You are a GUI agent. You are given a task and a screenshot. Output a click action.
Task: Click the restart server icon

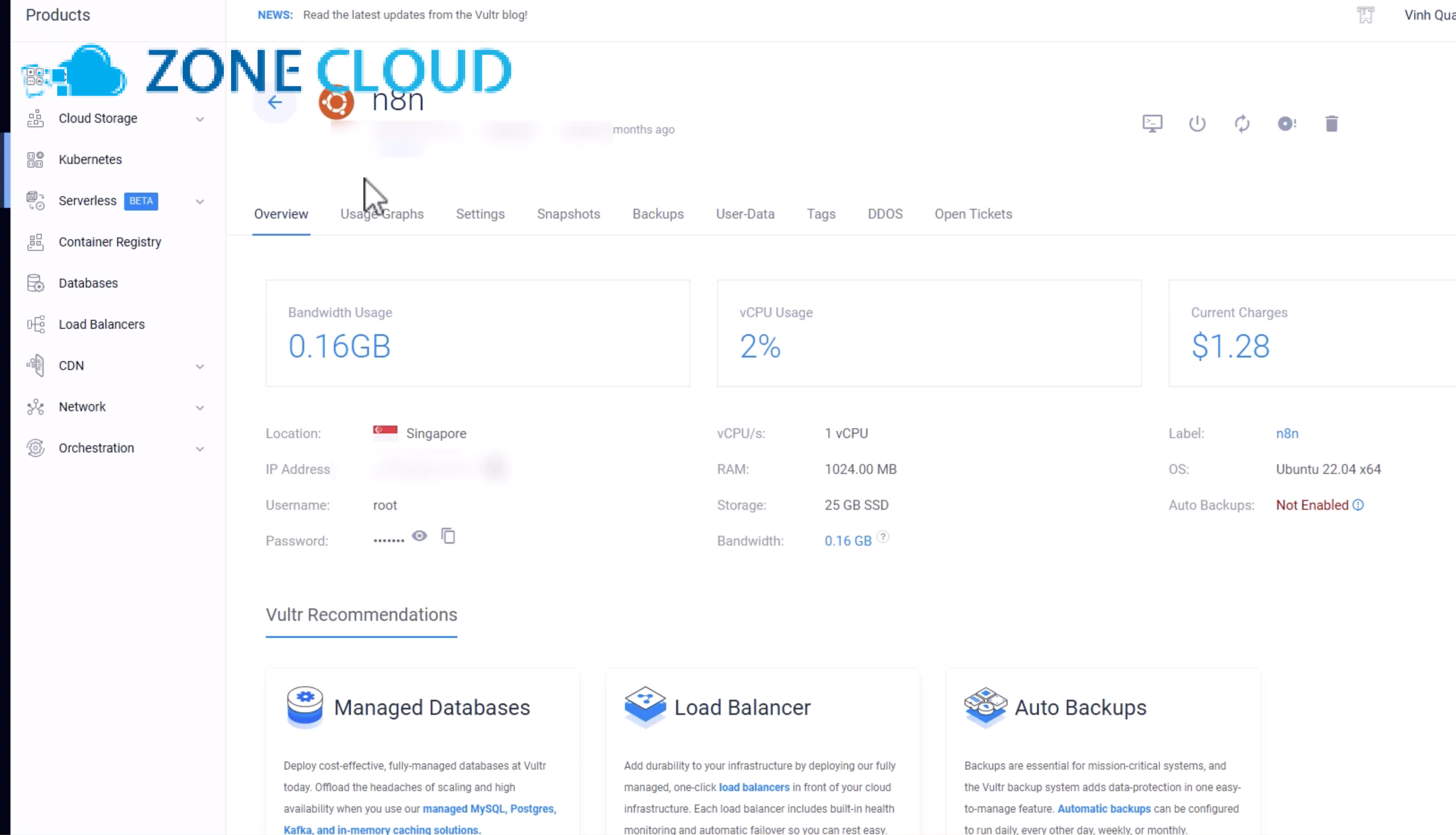(x=1242, y=124)
